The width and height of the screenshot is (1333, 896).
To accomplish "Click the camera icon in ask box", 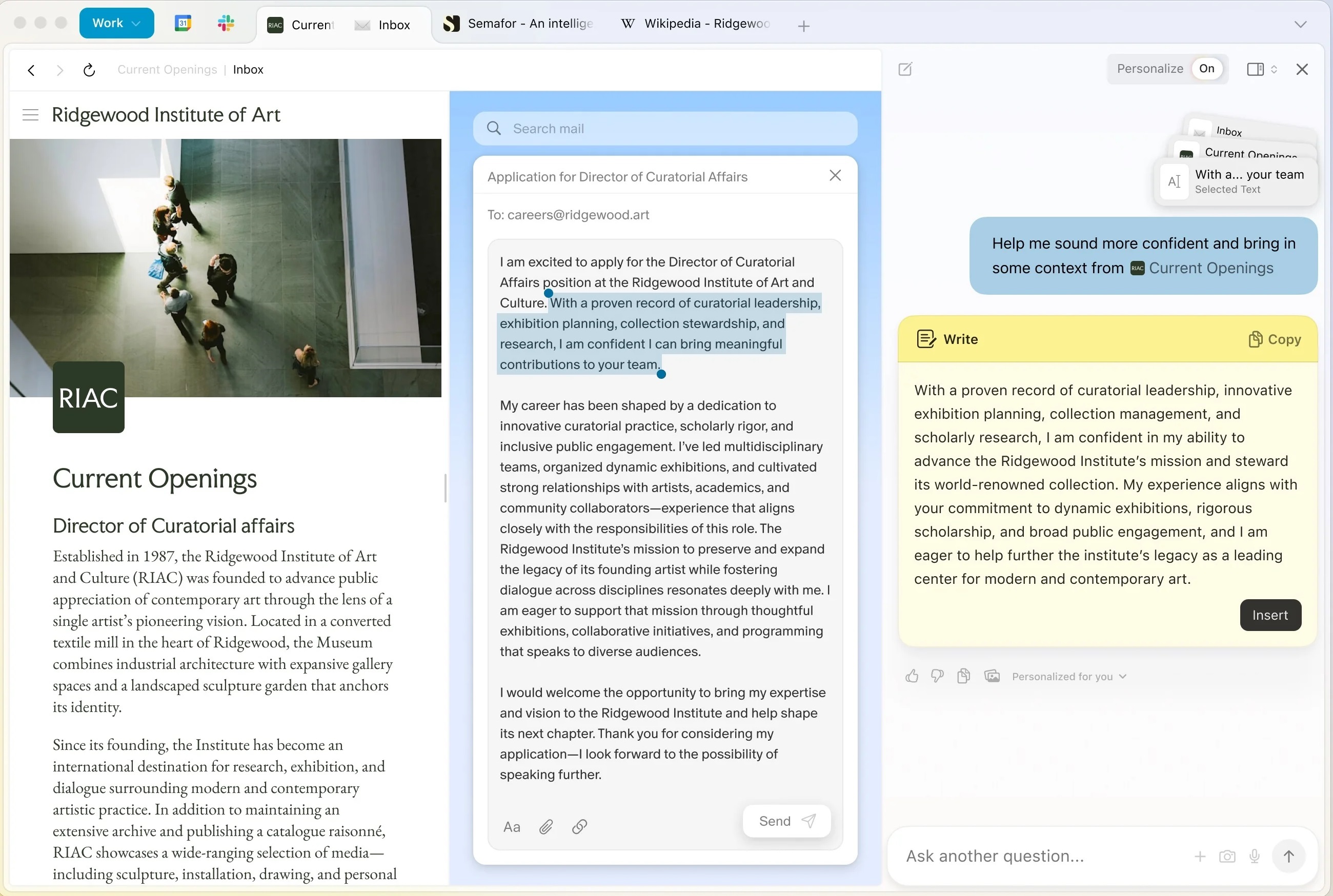I will point(1227,856).
